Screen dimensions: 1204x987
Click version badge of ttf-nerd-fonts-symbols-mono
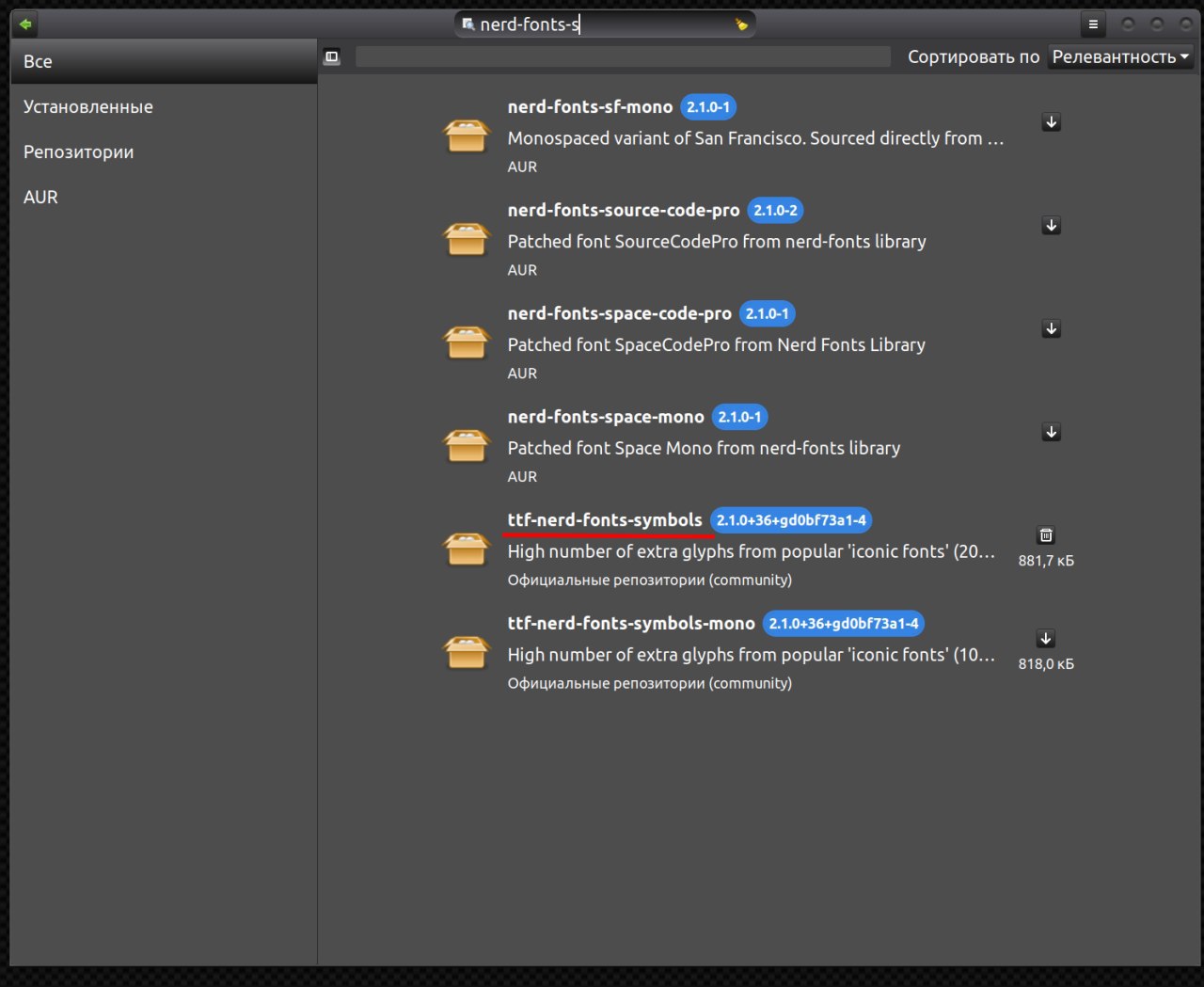click(x=844, y=624)
